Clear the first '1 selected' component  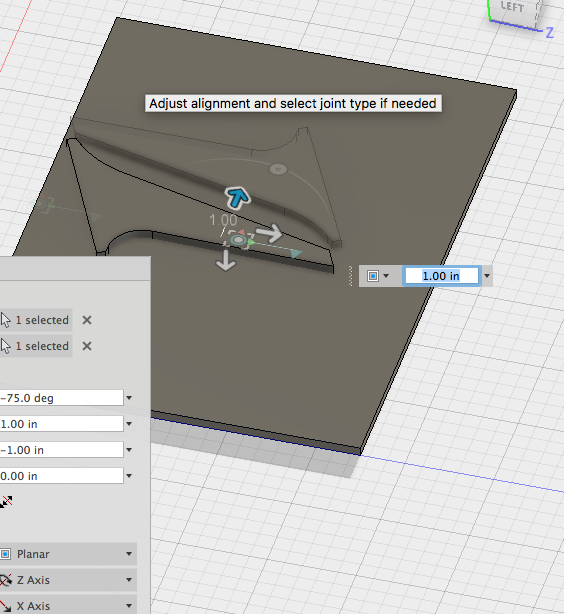click(87, 320)
